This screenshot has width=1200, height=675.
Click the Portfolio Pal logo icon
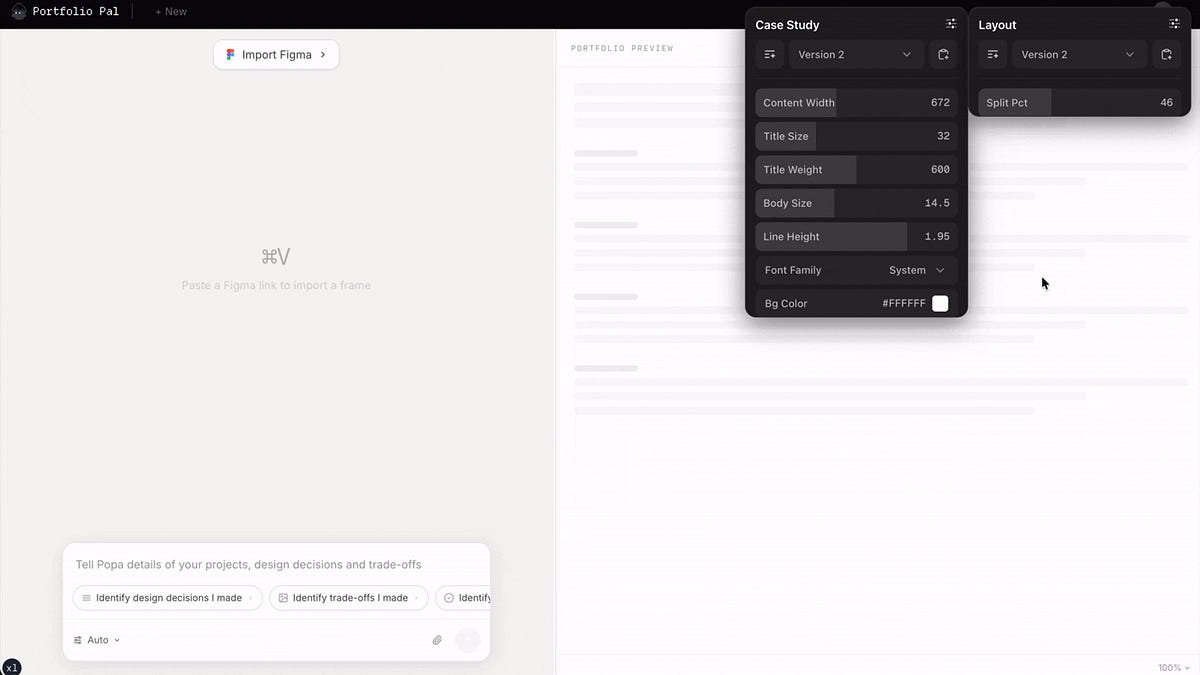click(18, 12)
